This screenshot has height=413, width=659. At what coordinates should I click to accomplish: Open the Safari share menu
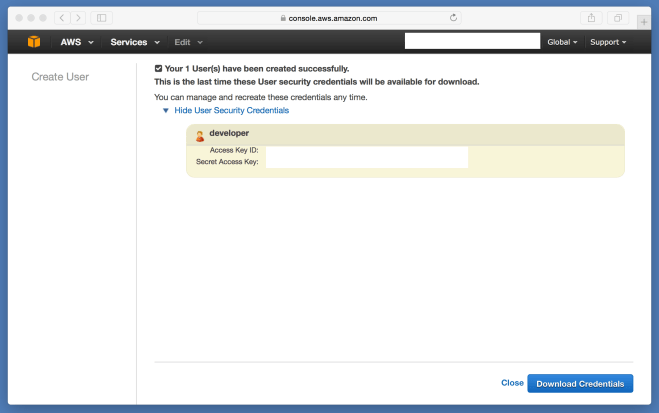click(591, 18)
